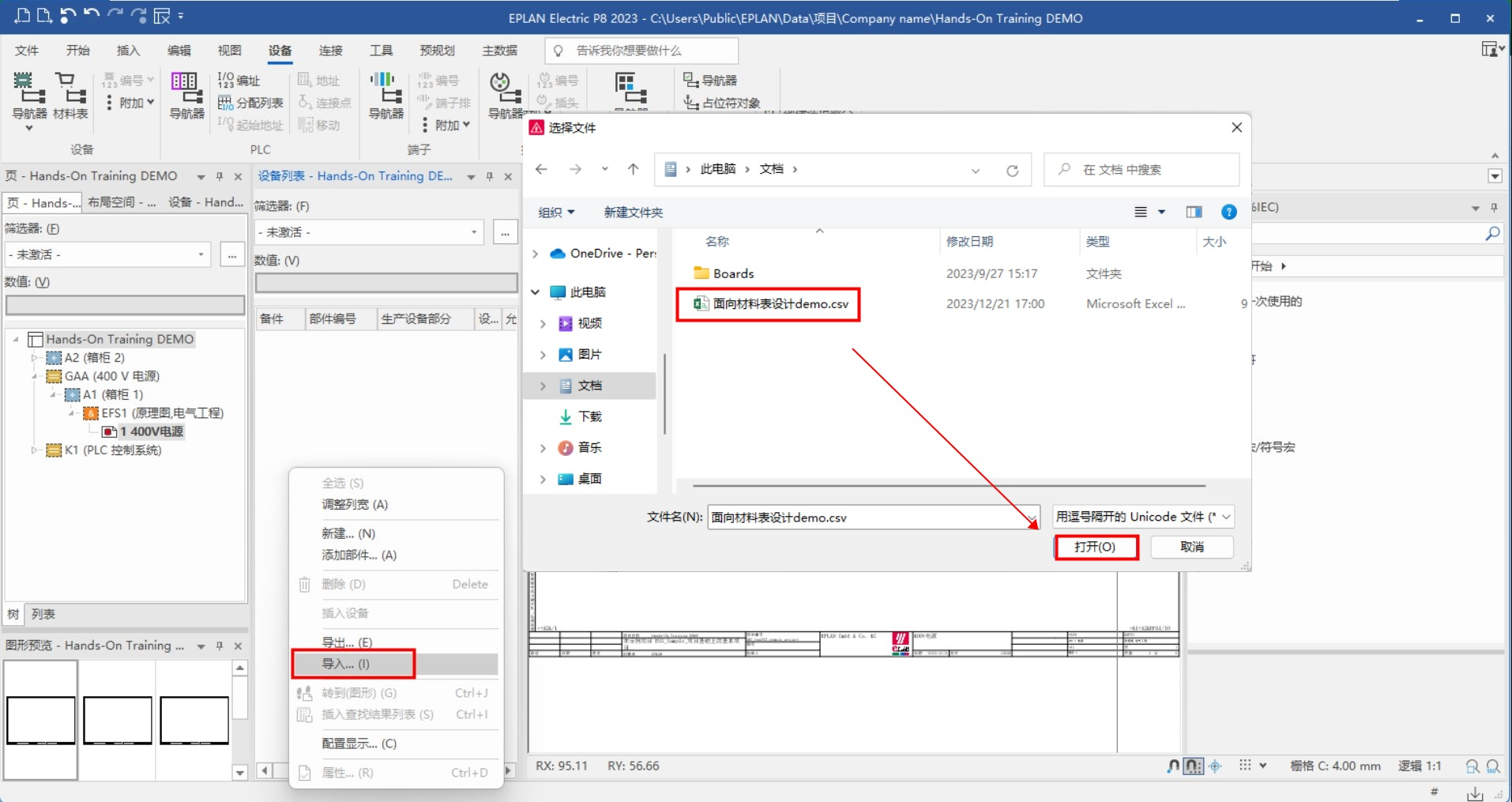Click the ... button beside 设备列表 filter
The image size is (1512, 802).
pos(505,232)
